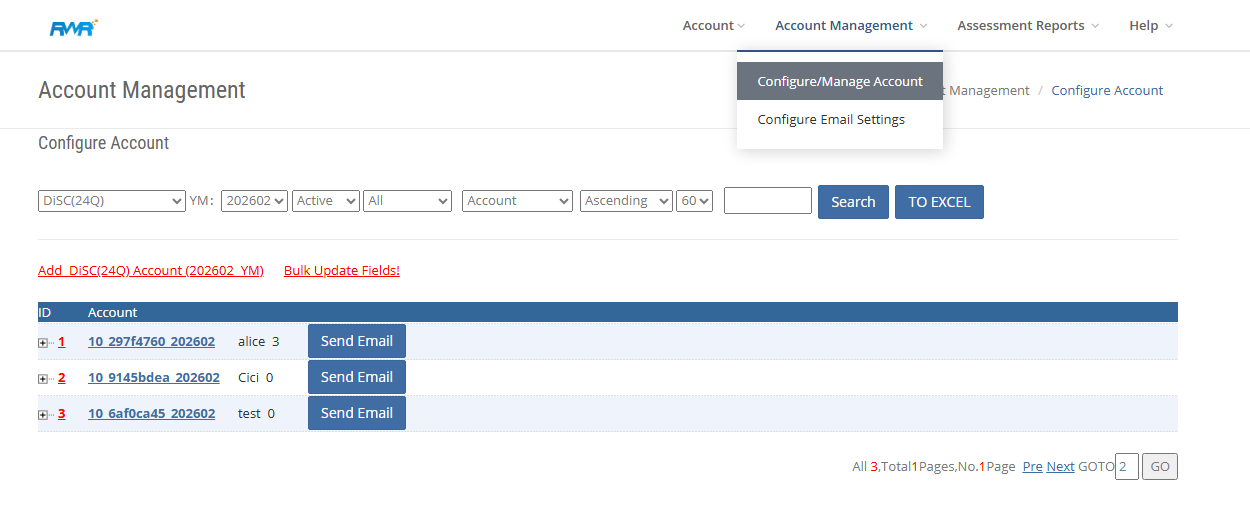Open the page size 60 dropdown
The width and height of the screenshot is (1250, 531).
[694, 201]
